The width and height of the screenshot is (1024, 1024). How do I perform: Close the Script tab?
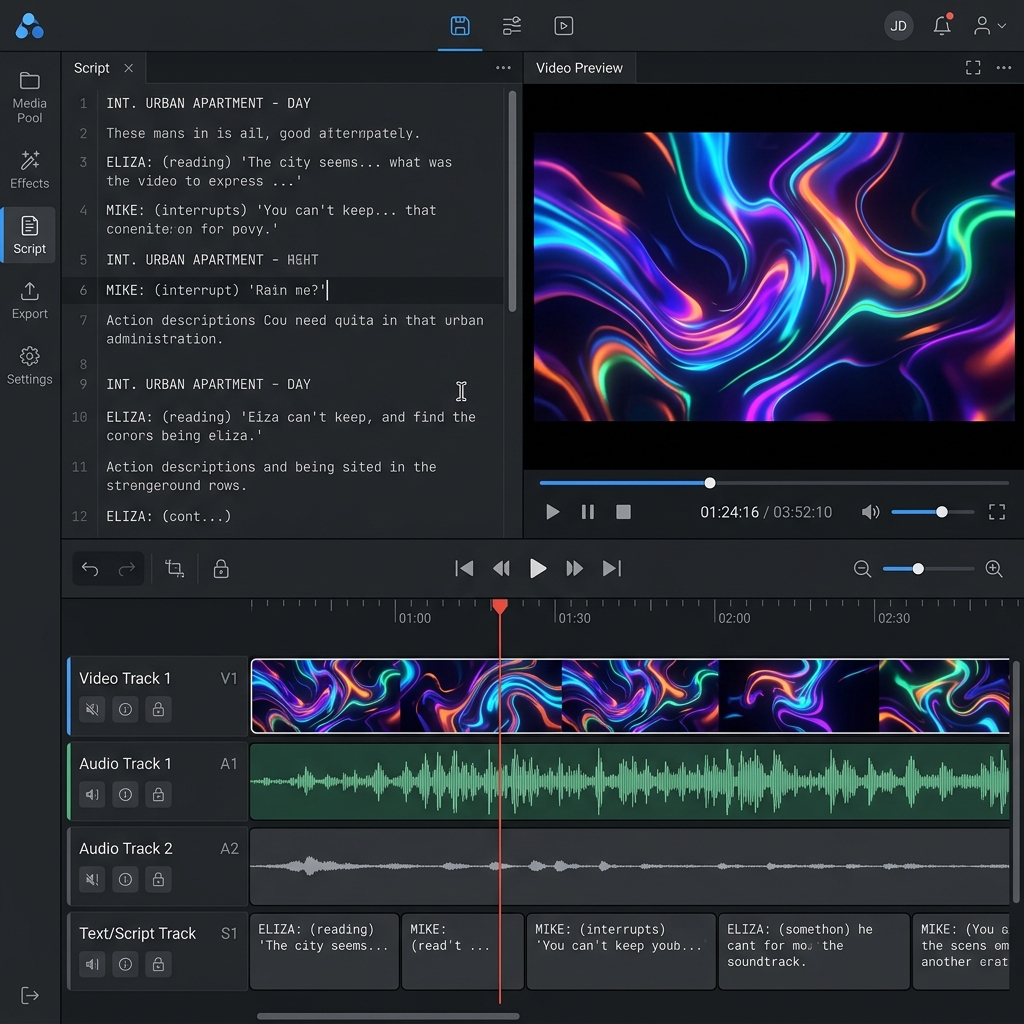click(x=129, y=68)
